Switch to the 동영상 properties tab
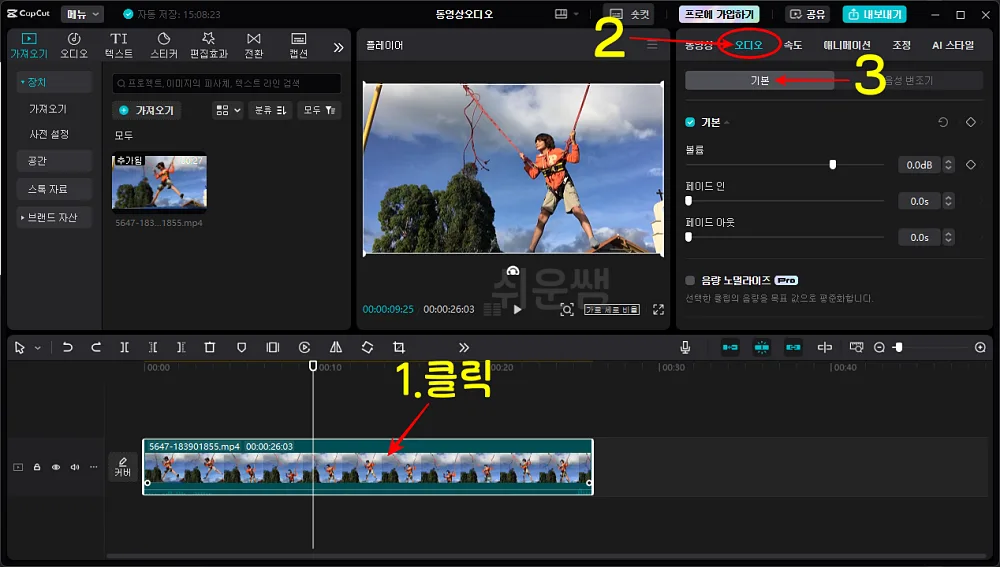 (698, 45)
